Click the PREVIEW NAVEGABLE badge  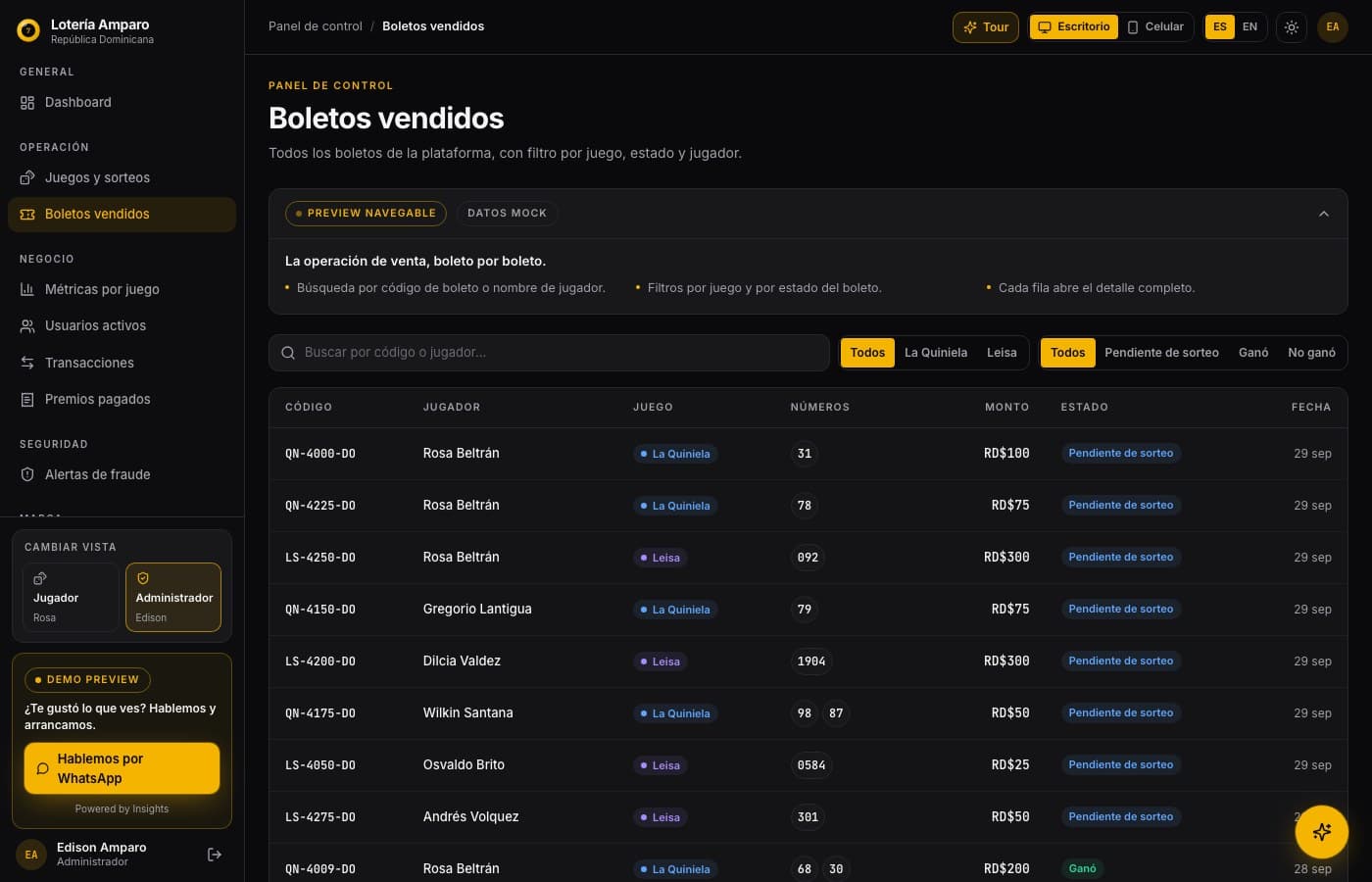(x=366, y=214)
